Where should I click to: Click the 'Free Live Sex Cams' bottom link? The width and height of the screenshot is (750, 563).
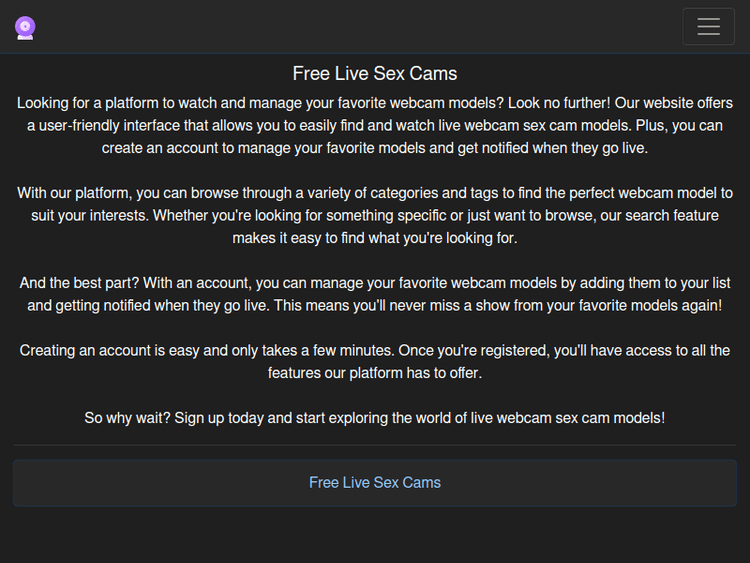click(x=375, y=483)
